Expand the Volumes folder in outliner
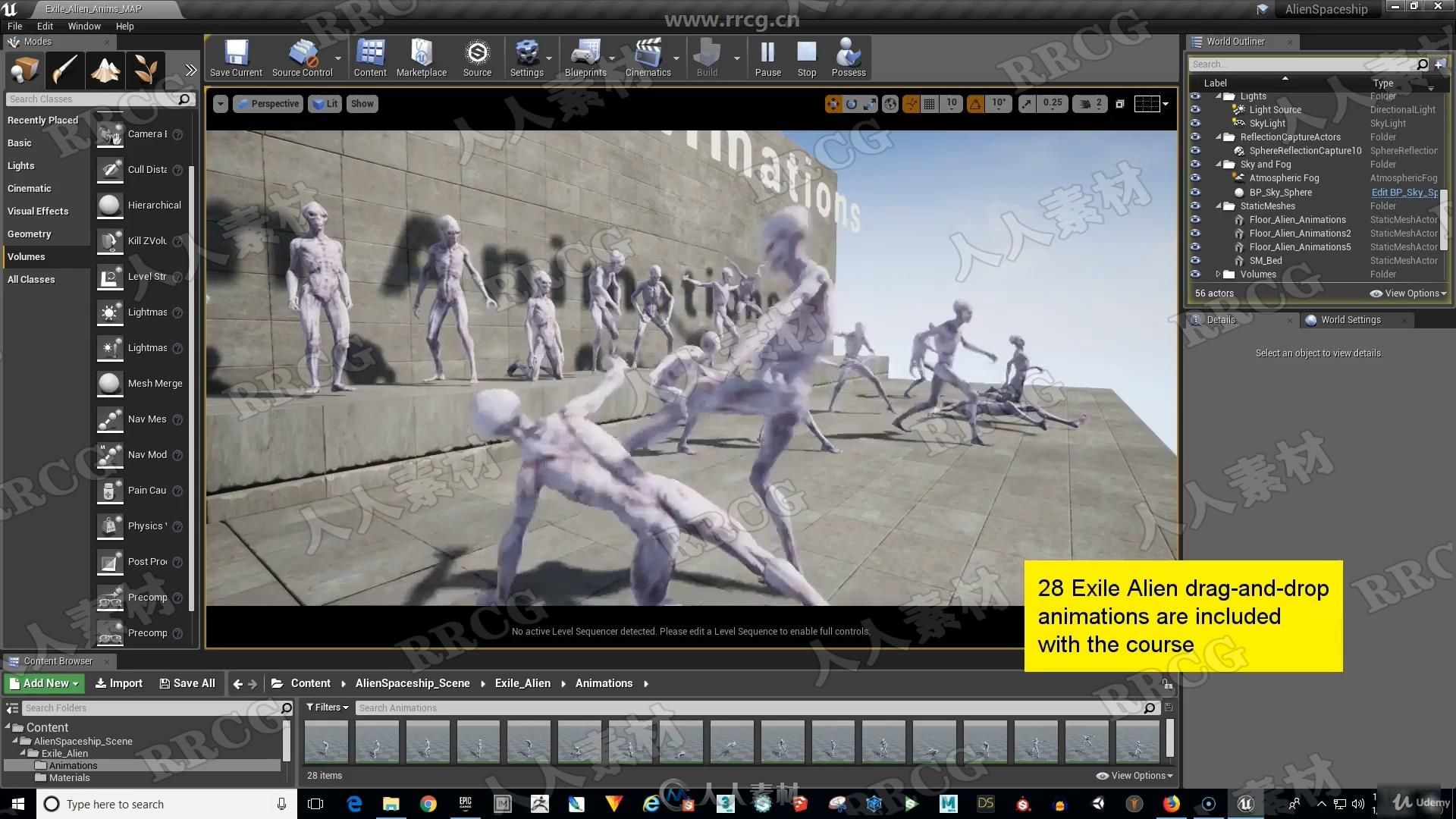Image resolution: width=1456 pixels, height=819 pixels. (x=1219, y=275)
